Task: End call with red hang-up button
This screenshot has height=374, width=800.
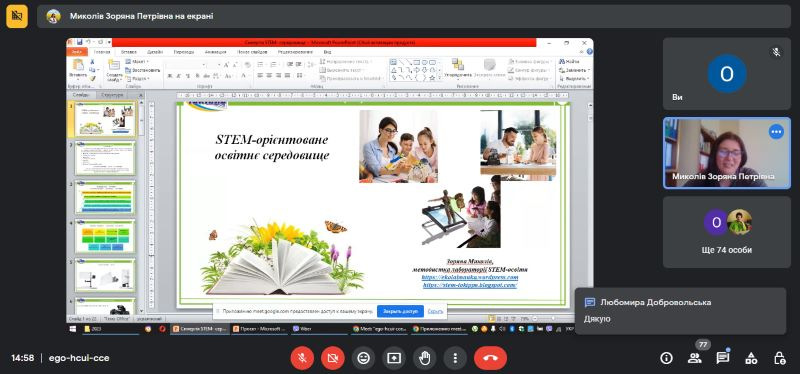Action: [x=490, y=358]
